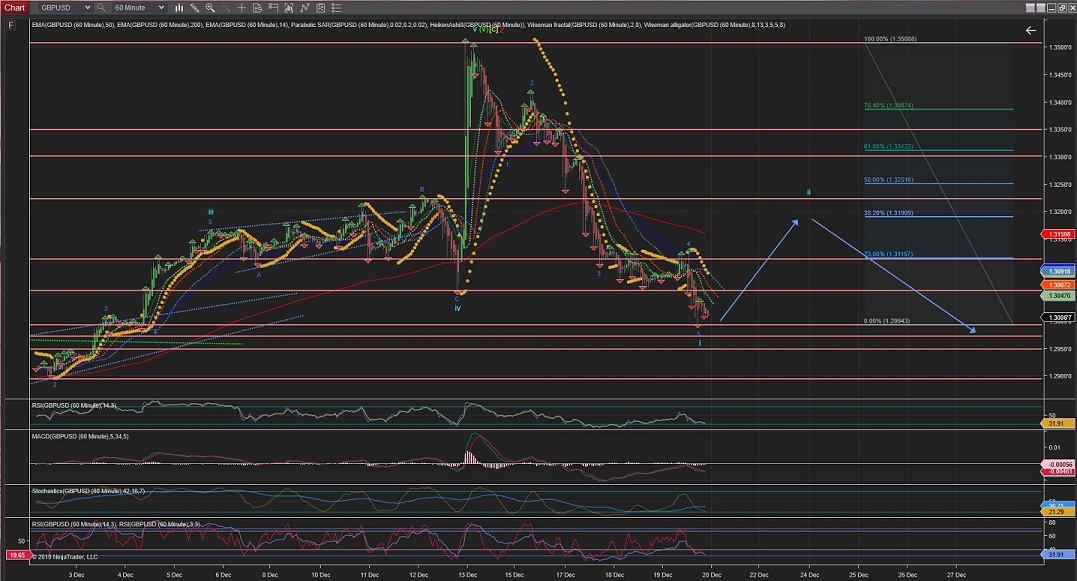Image resolution: width=1077 pixels, height=581 pixels.
Task: Click the white back arrow on chart
Action: tap(1031, 31)
